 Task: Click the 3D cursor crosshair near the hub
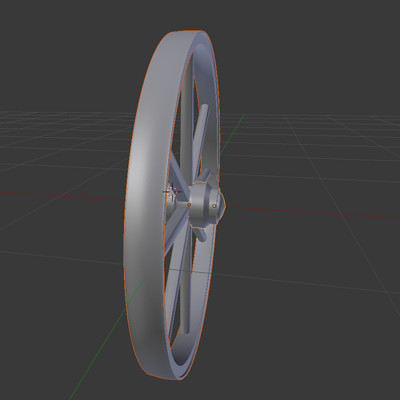pos(172,192)
